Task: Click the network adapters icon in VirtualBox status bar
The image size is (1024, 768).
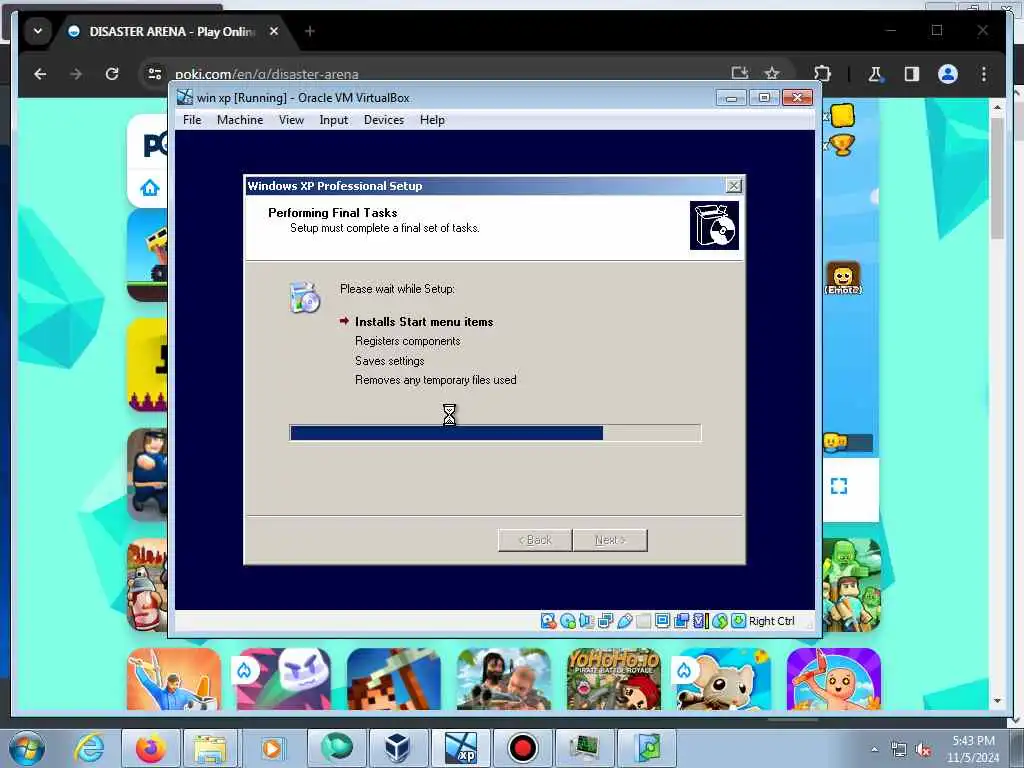Action: [605, 621]
